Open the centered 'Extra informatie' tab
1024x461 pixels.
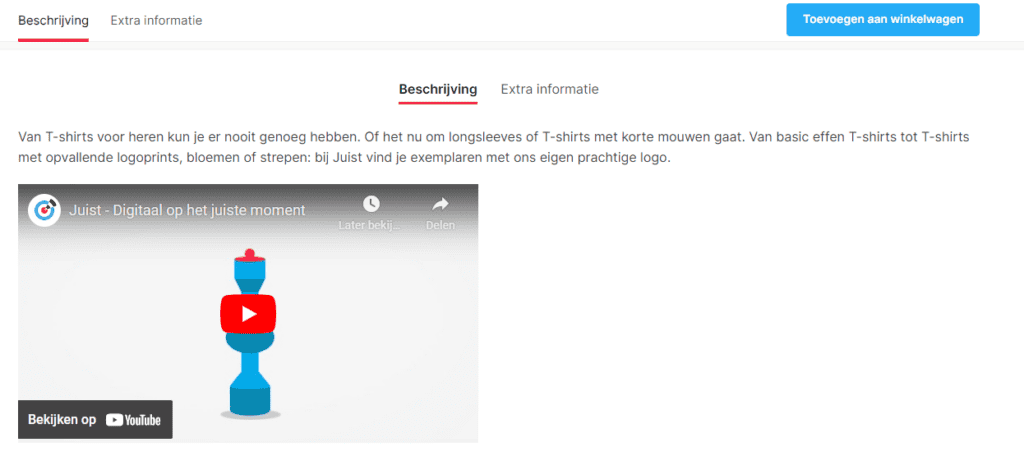click(549, 89)
